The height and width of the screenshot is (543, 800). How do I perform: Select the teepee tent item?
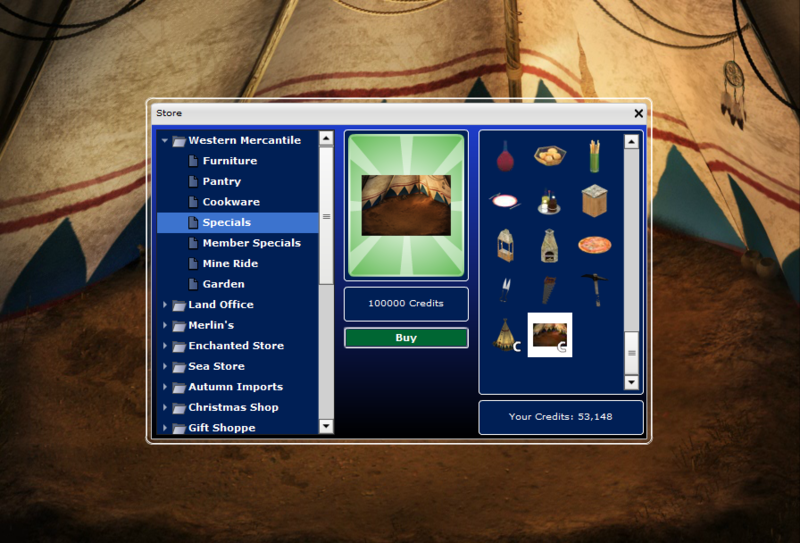[x=505, y=334]
